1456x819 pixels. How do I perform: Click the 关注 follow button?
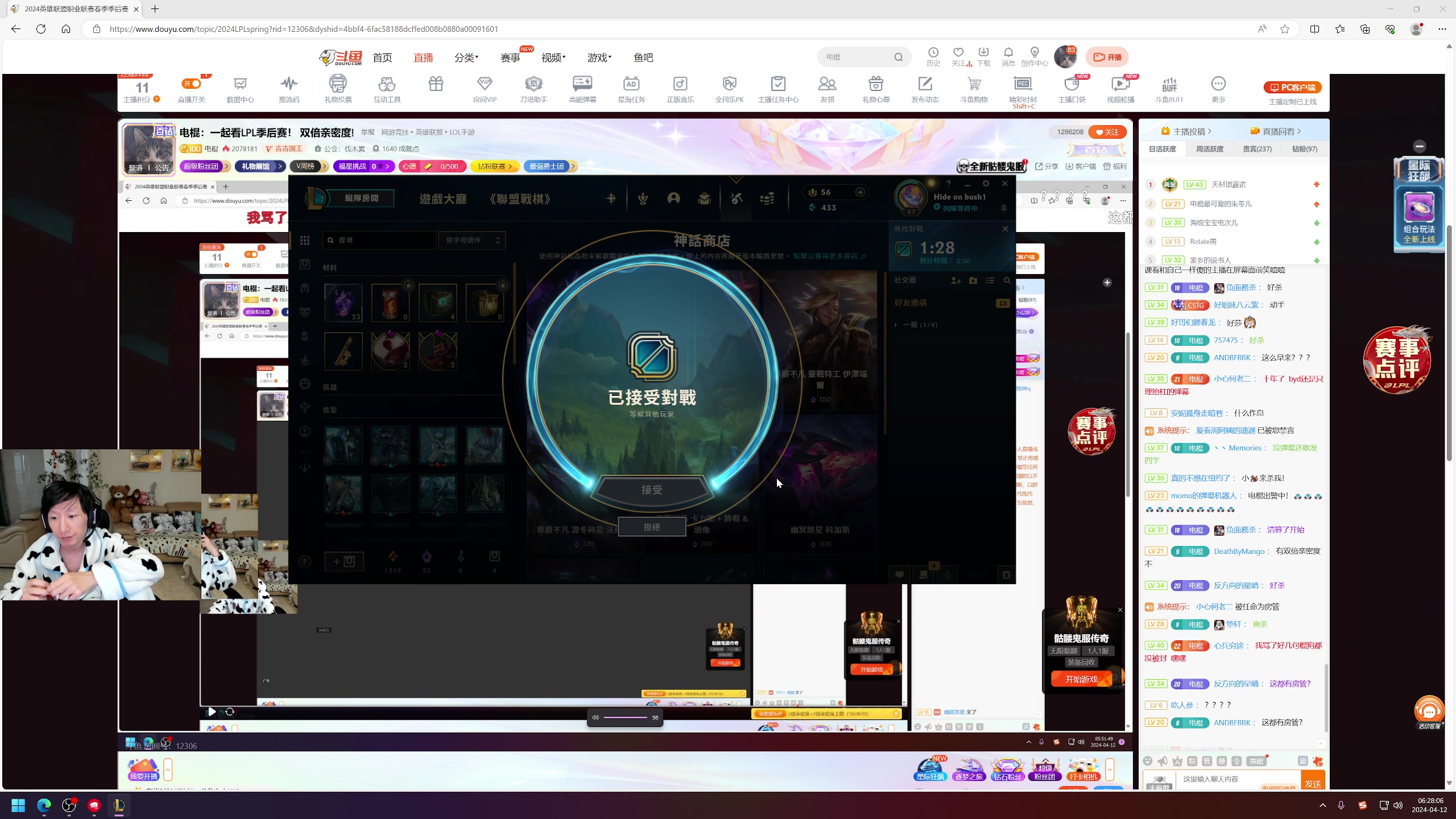click(1107, 132)
